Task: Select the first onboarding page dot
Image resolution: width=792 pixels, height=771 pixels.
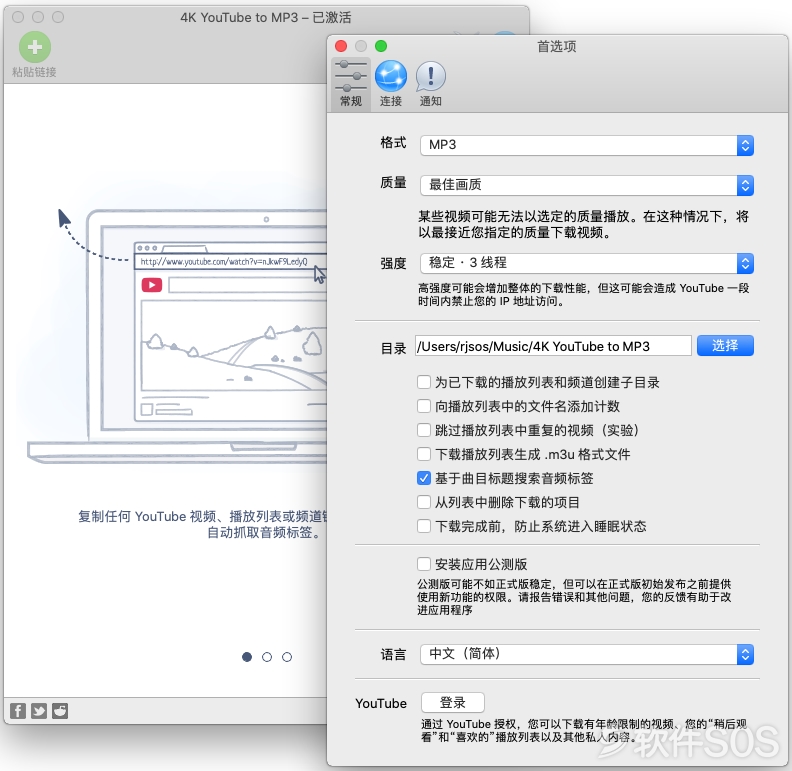Action: pos(247,657)
